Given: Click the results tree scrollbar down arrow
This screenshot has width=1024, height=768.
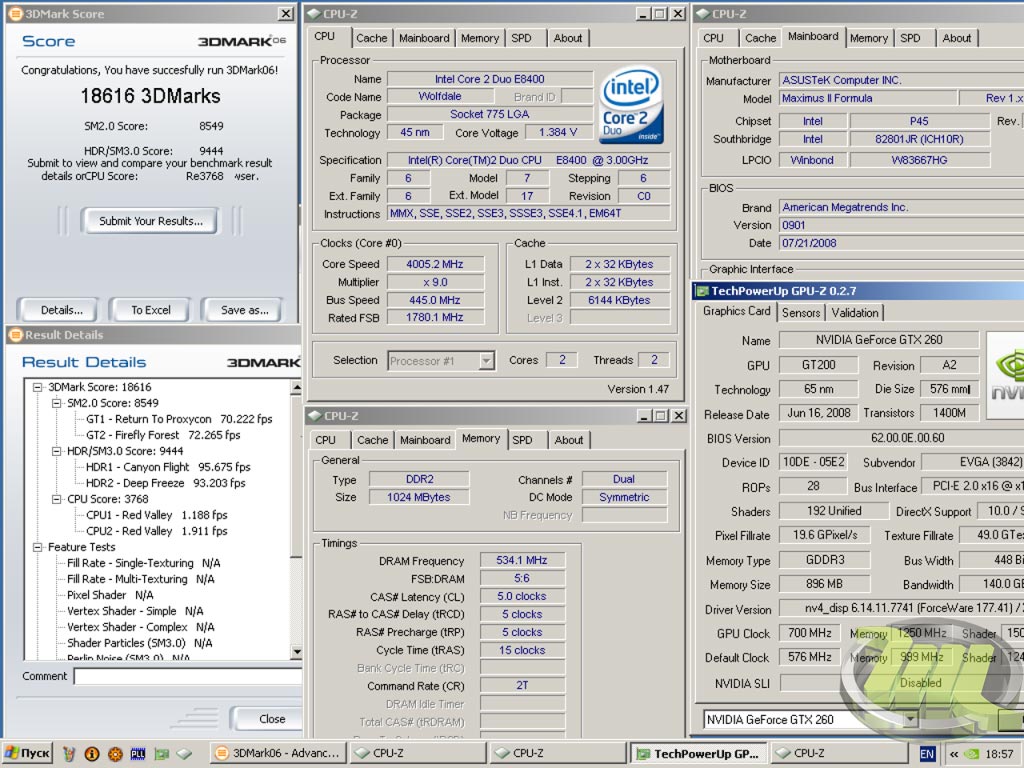Looking at the screenshot, I should (296, 651).
